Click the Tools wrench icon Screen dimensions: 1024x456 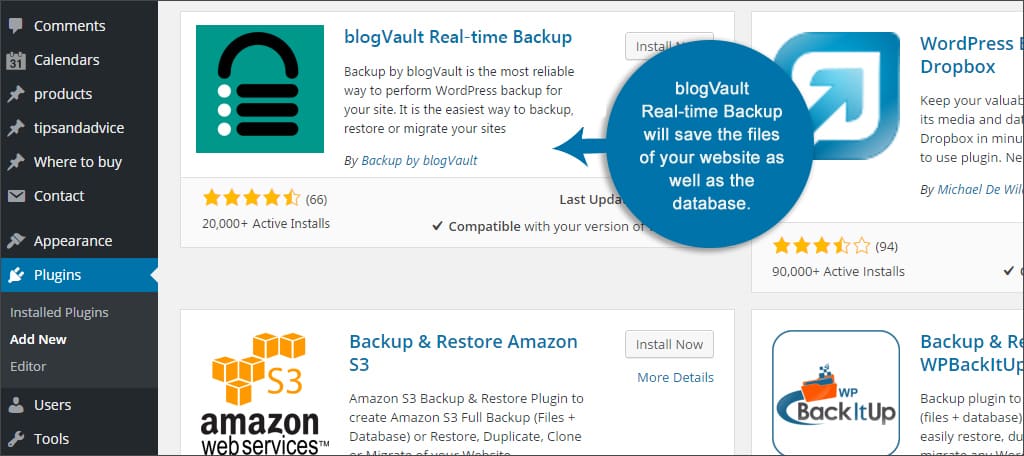click(15, 438)
